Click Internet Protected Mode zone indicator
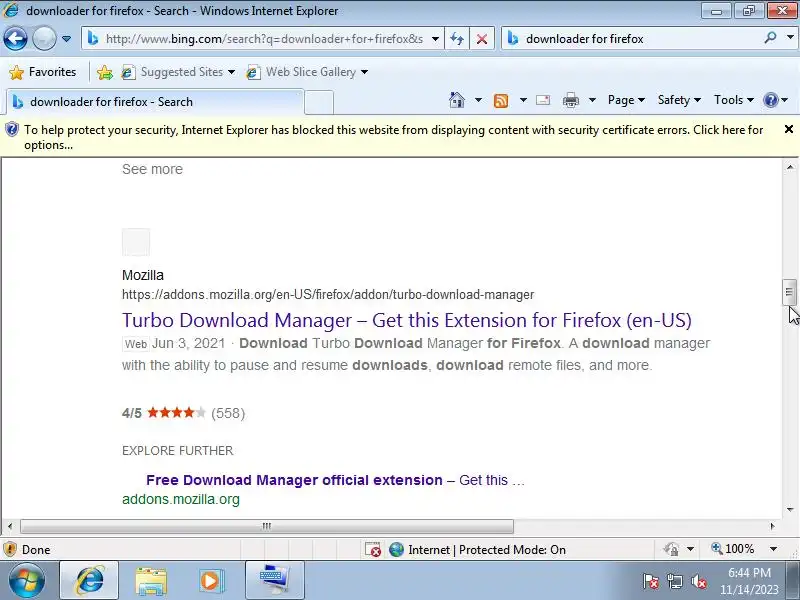Viewport: 800px width, 600px height. 478,549
